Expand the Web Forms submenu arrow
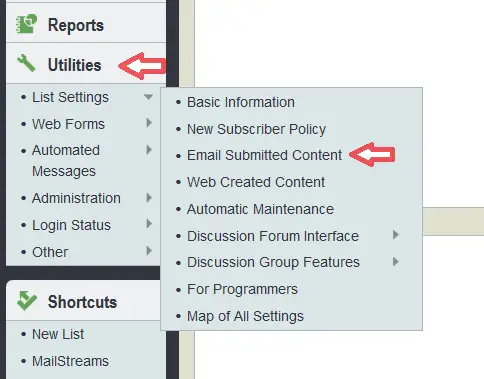Screen dimensions: 484x379 coord(149,123)
